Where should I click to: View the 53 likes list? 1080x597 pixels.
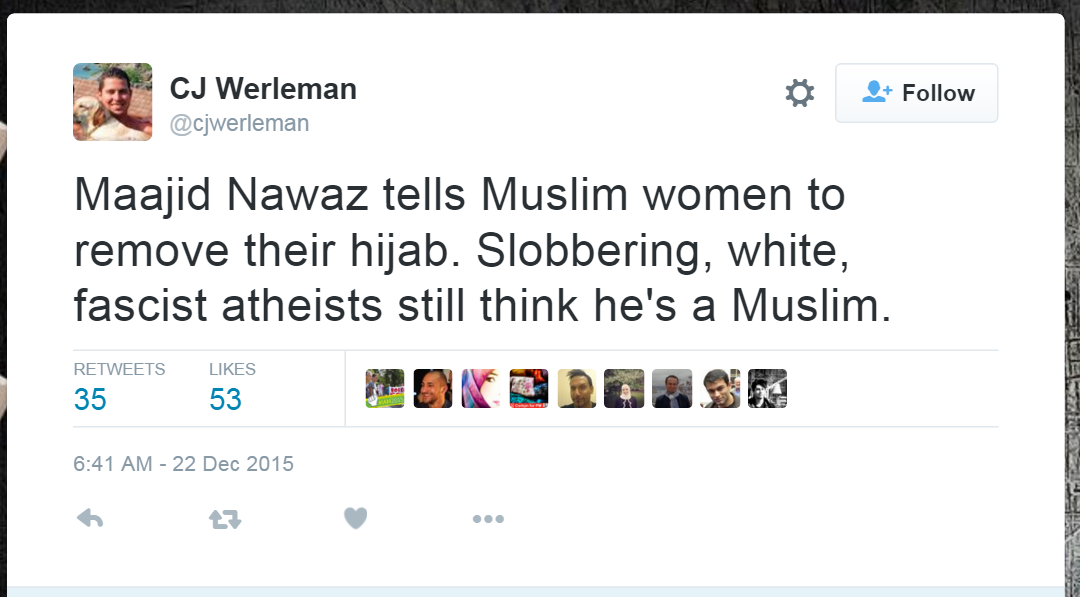point(225,399)
